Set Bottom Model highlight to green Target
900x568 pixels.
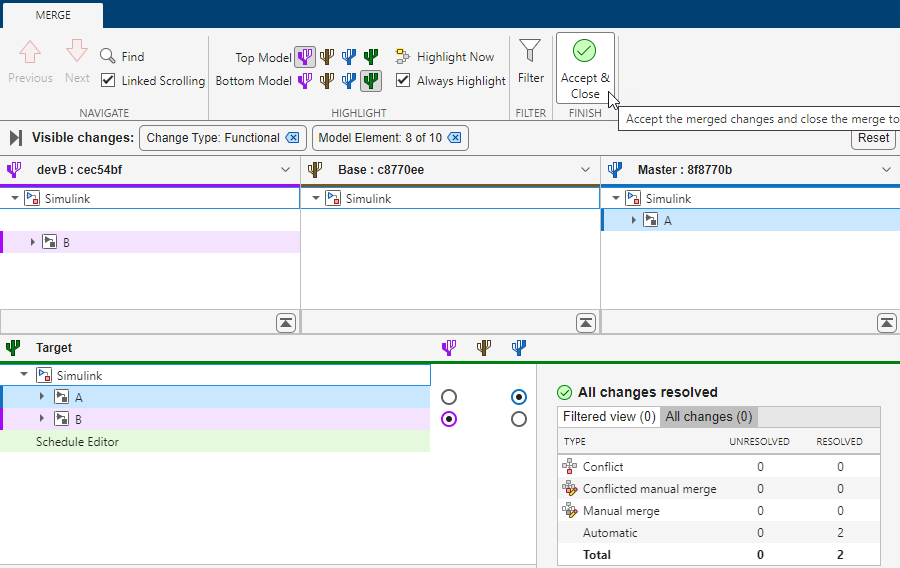pos(371,81)
